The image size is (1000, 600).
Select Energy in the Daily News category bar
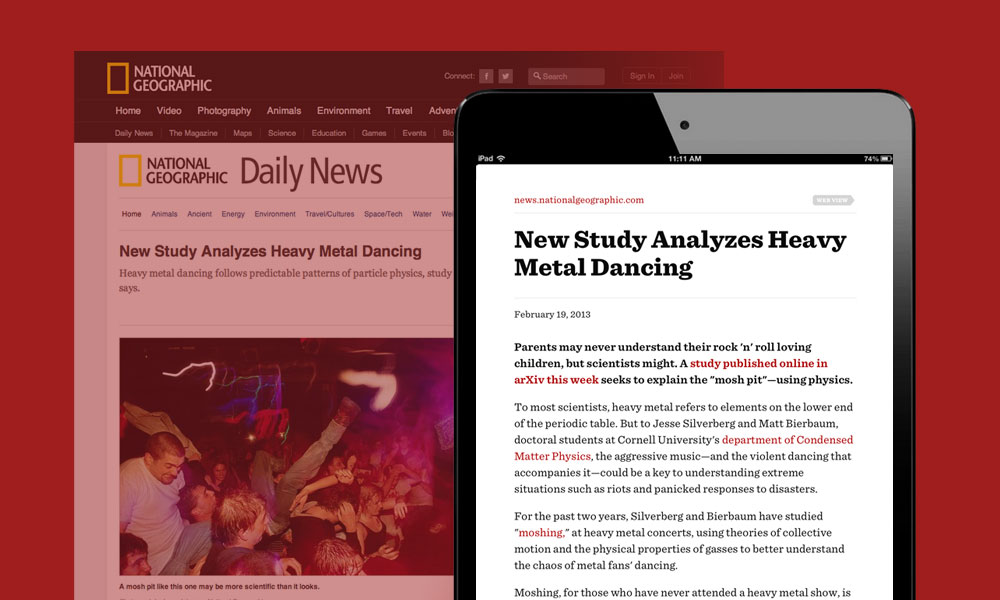[x=233, y=214]
